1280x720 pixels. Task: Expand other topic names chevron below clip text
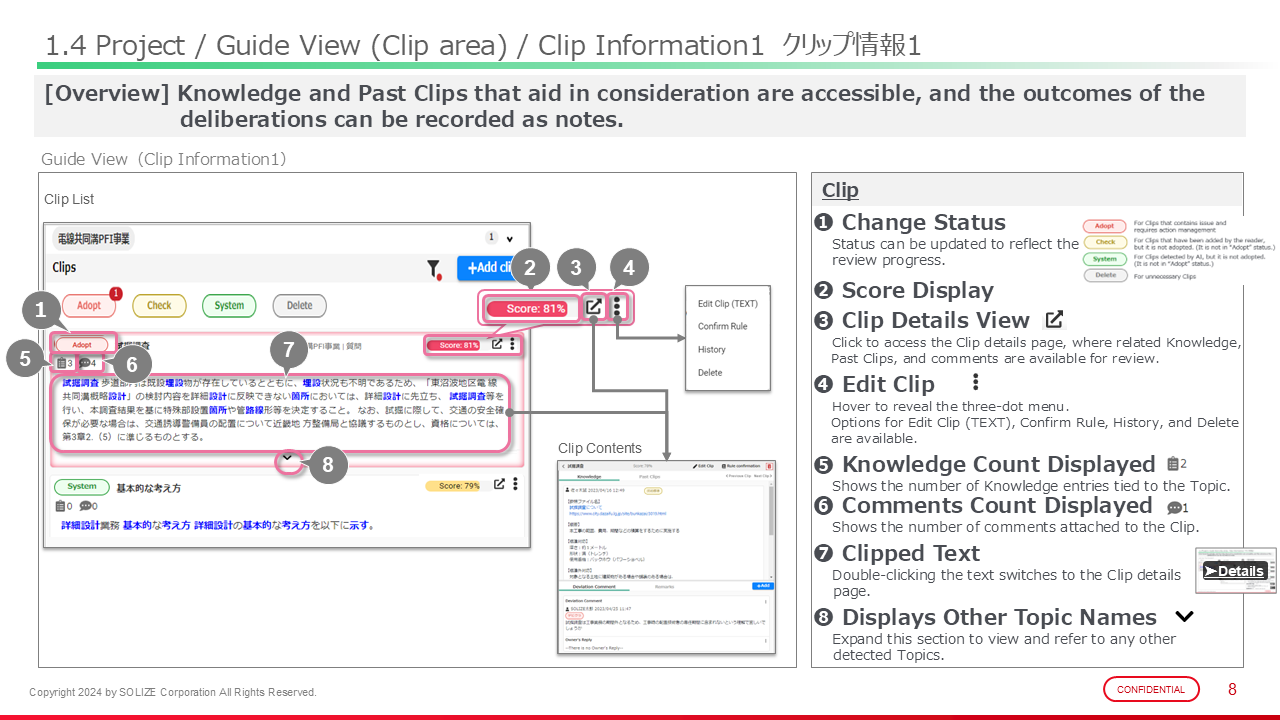click(288, 458)
